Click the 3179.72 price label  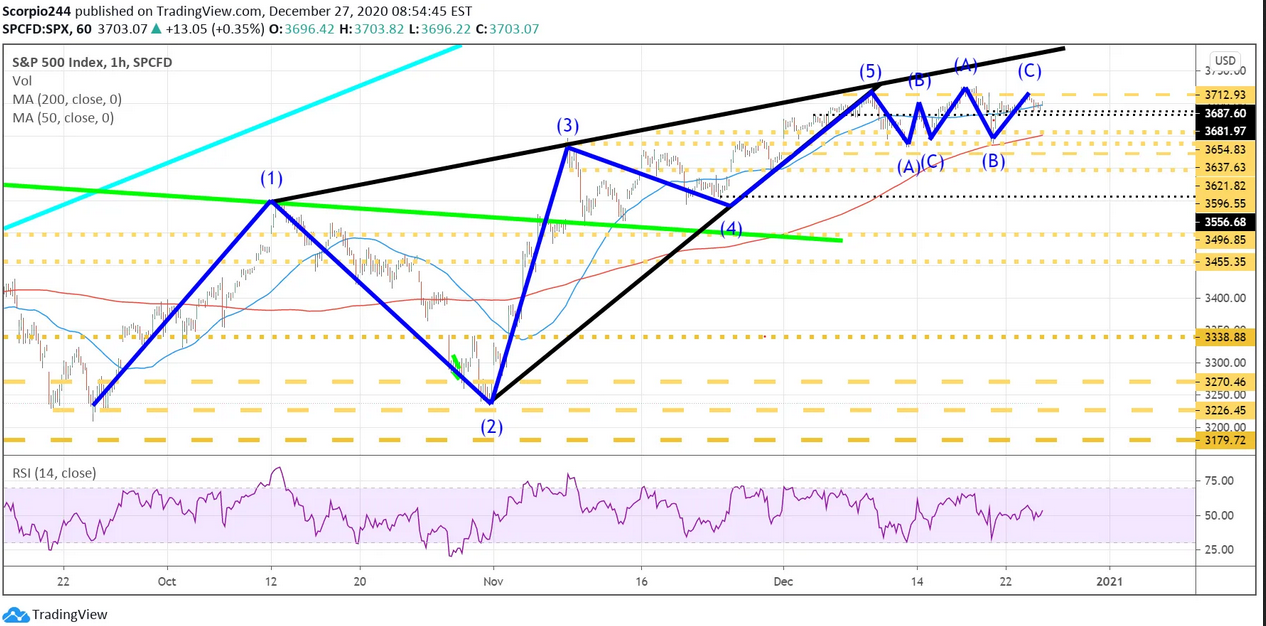pyautogui.click(x=1225, y=440)
